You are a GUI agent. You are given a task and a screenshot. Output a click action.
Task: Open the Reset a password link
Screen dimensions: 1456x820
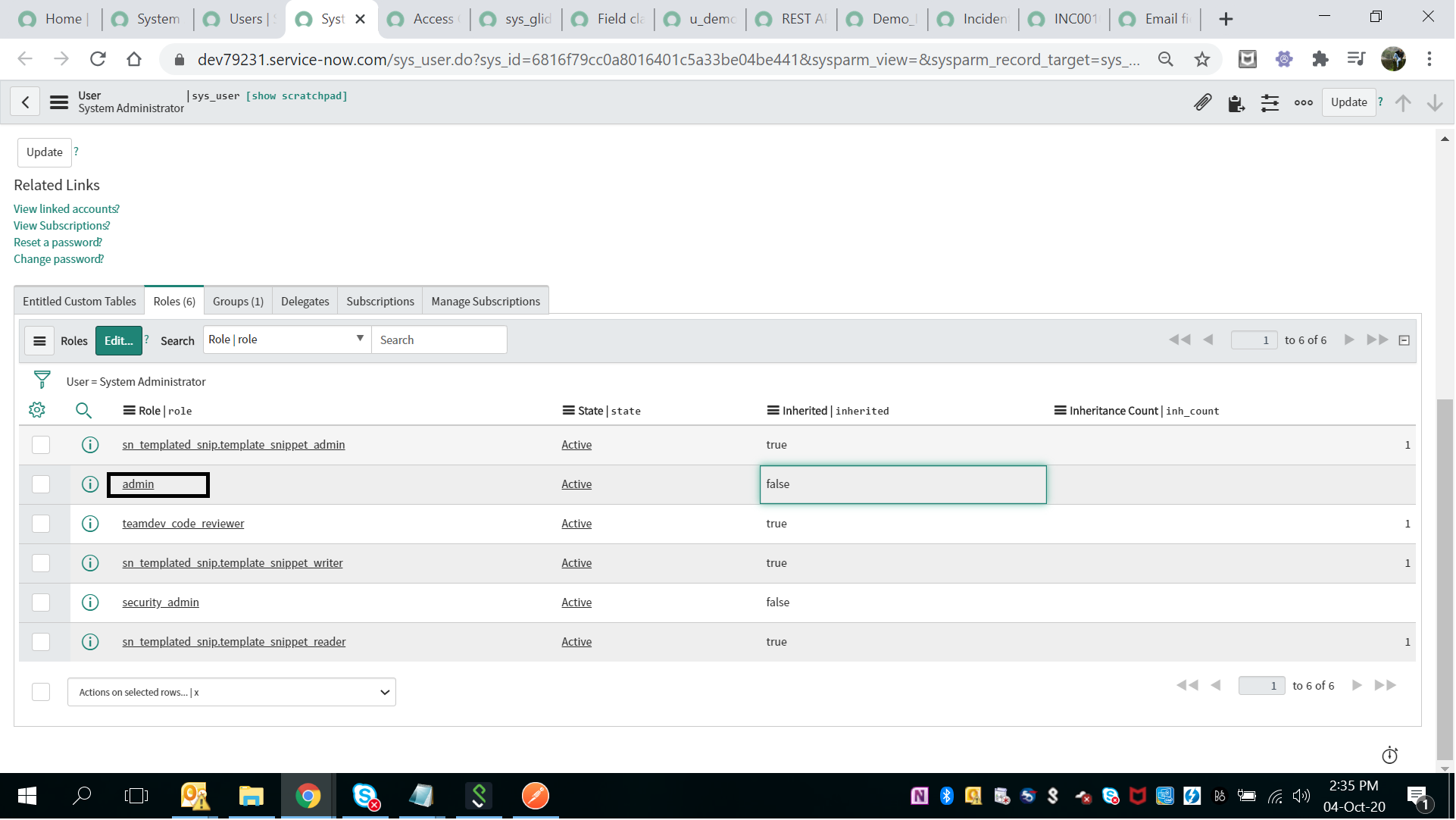click(58, 243)
